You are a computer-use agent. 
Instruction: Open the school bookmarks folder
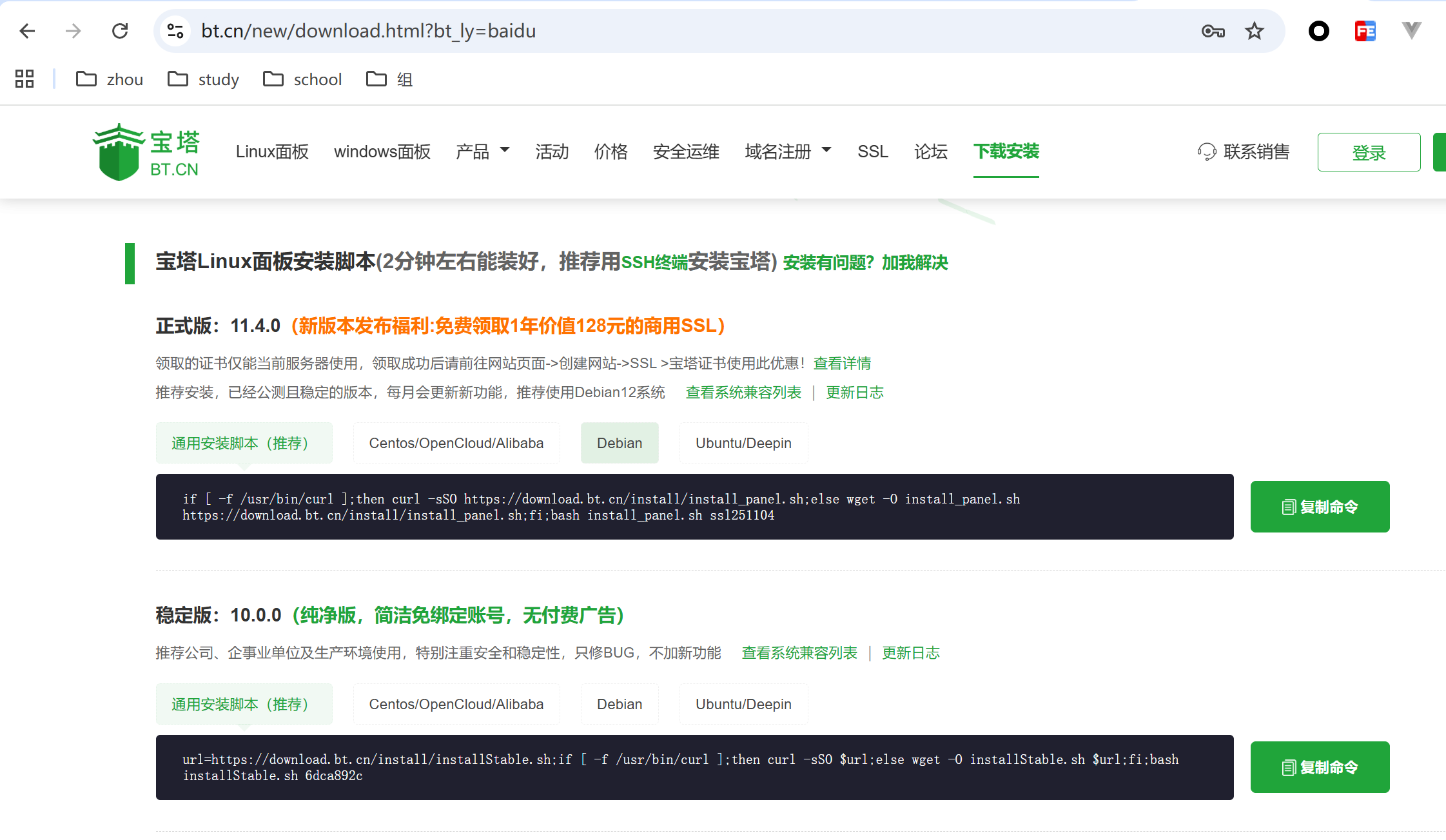point(303,79)
